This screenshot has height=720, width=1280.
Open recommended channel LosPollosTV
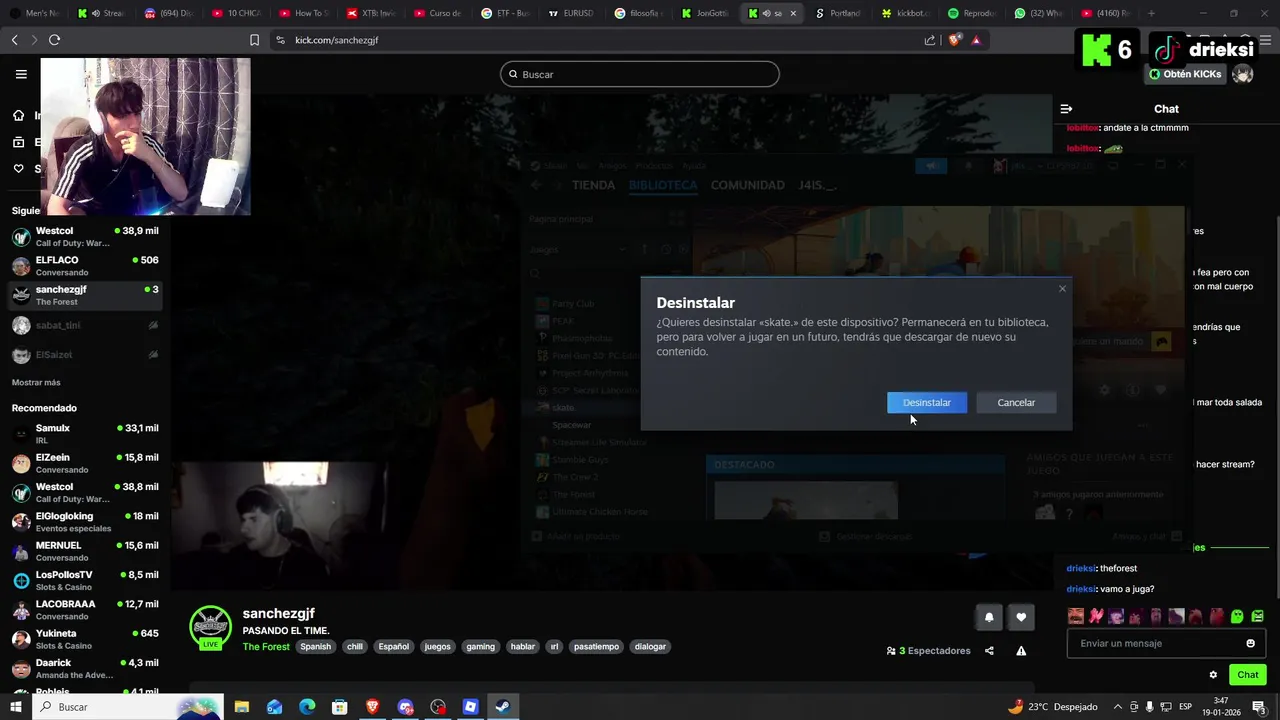click(85, 581)
